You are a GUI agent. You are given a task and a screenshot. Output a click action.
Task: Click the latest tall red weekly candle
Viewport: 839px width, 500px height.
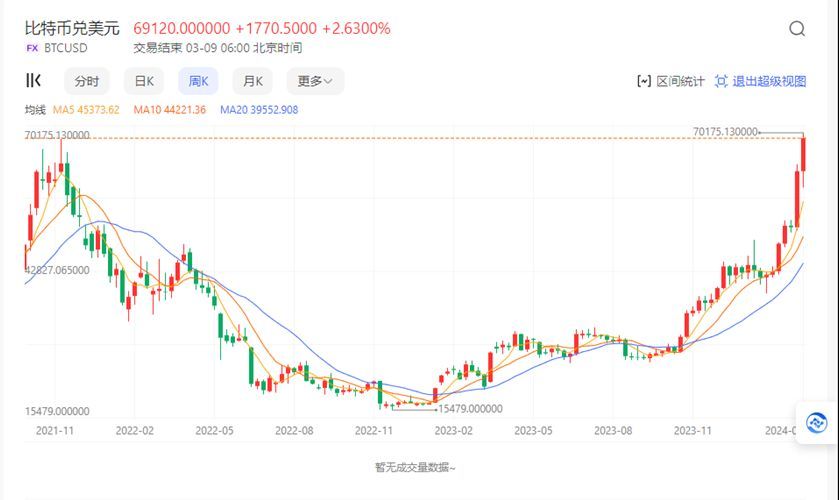(x=803, y=155)
